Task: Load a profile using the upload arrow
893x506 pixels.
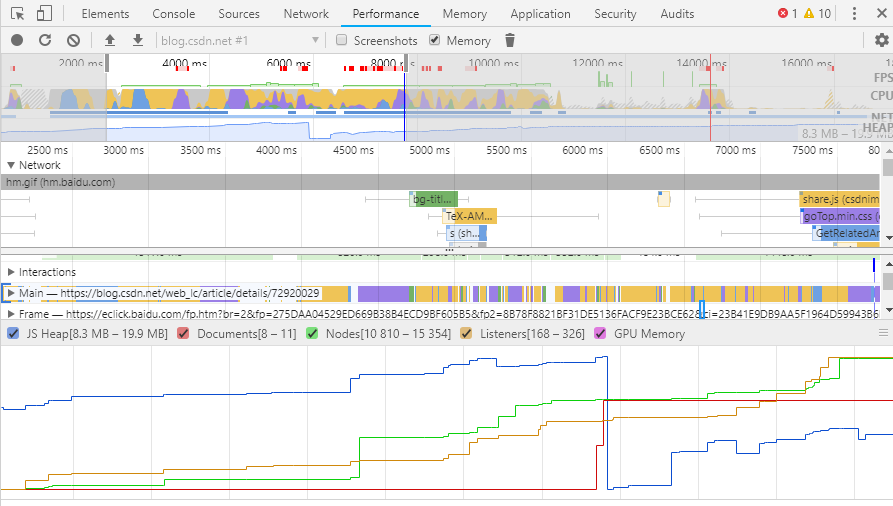Action: tap(110, 40)
